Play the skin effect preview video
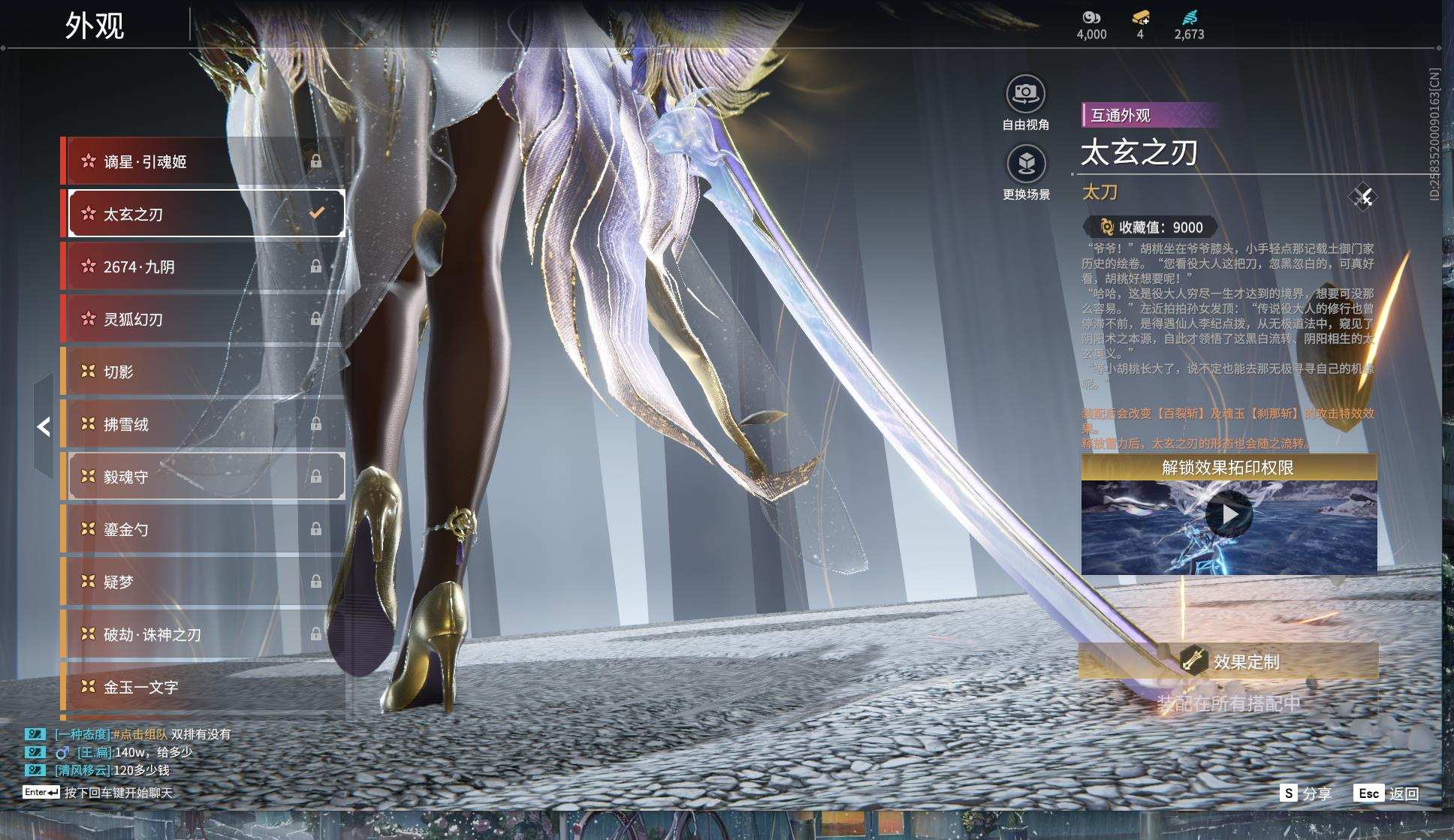1454x840 pixels. click(1229, 516)
